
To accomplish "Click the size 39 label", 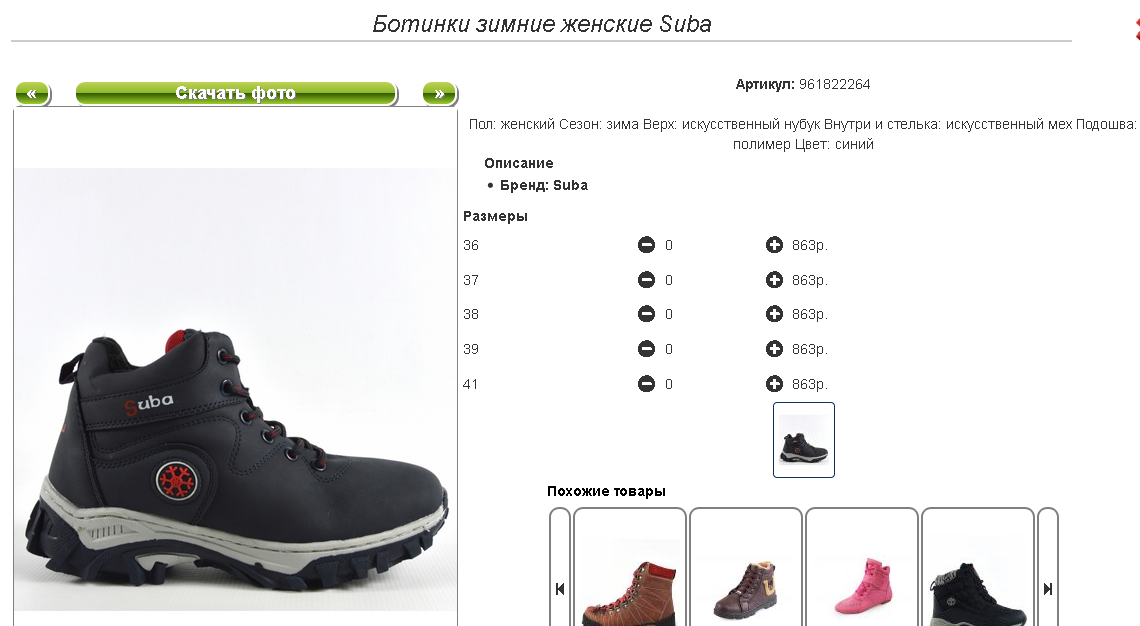I will tap(471, 350).
